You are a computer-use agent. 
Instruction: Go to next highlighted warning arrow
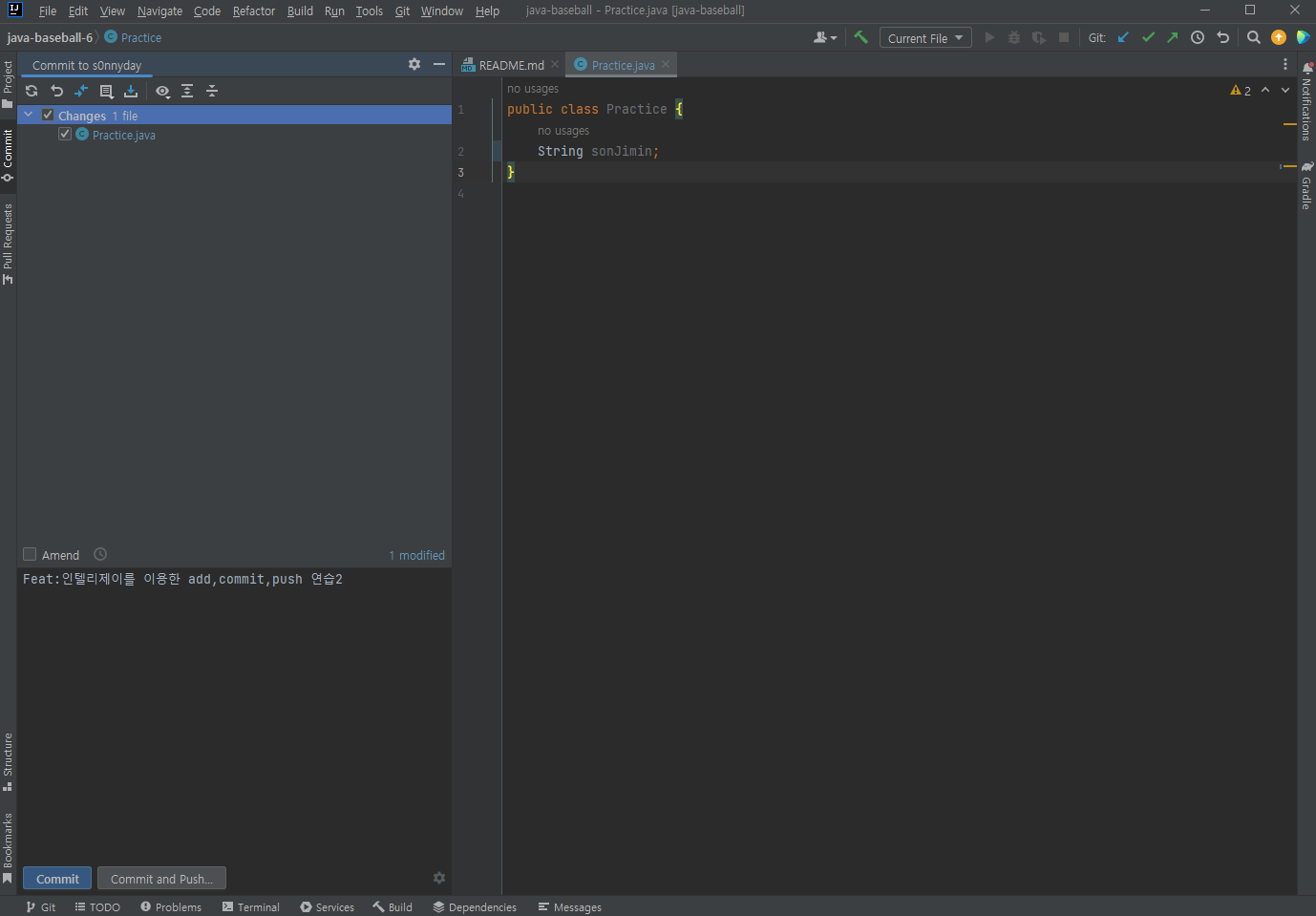1285,90
